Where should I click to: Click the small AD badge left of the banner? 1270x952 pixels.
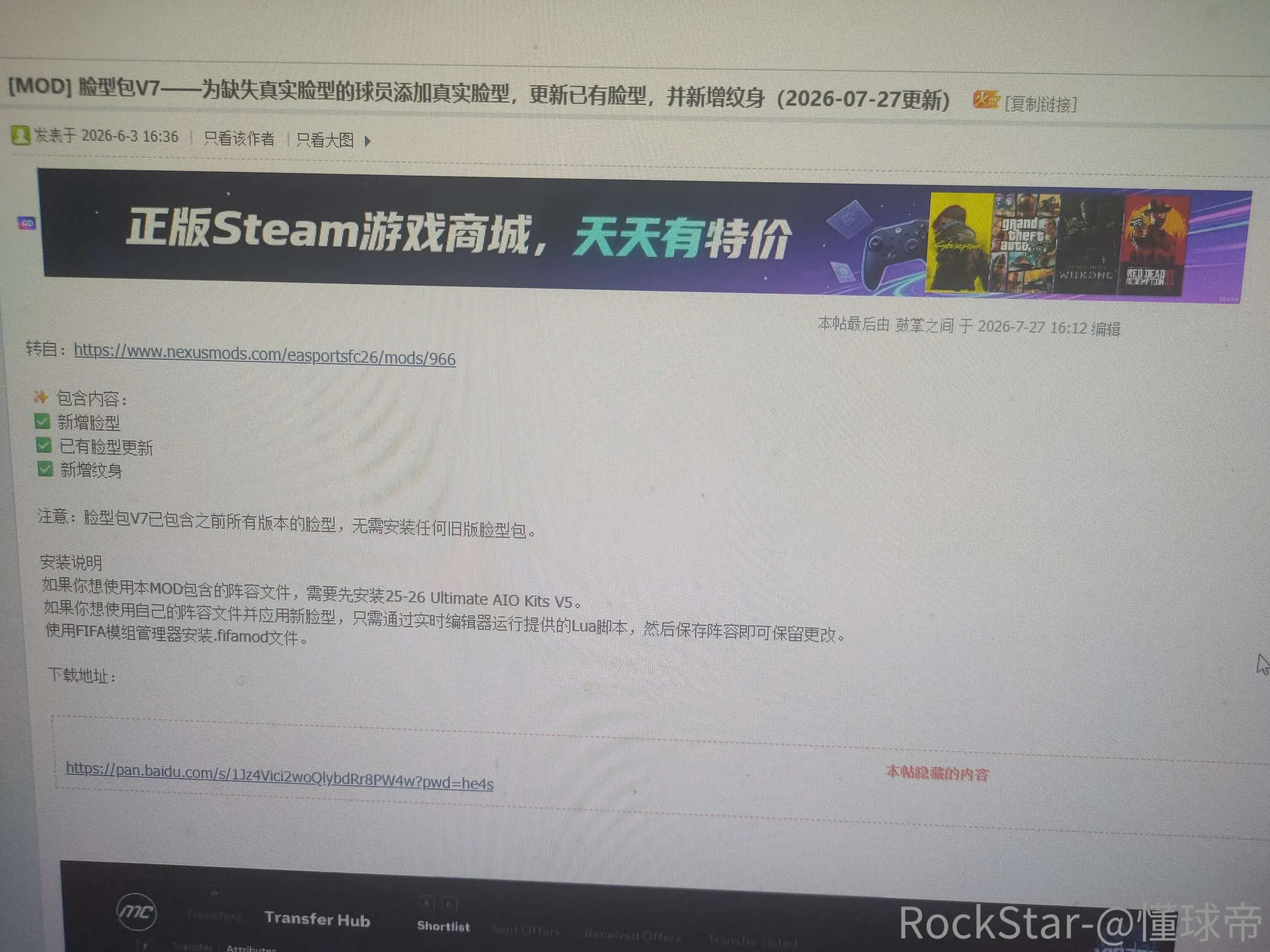coord(27,223)
